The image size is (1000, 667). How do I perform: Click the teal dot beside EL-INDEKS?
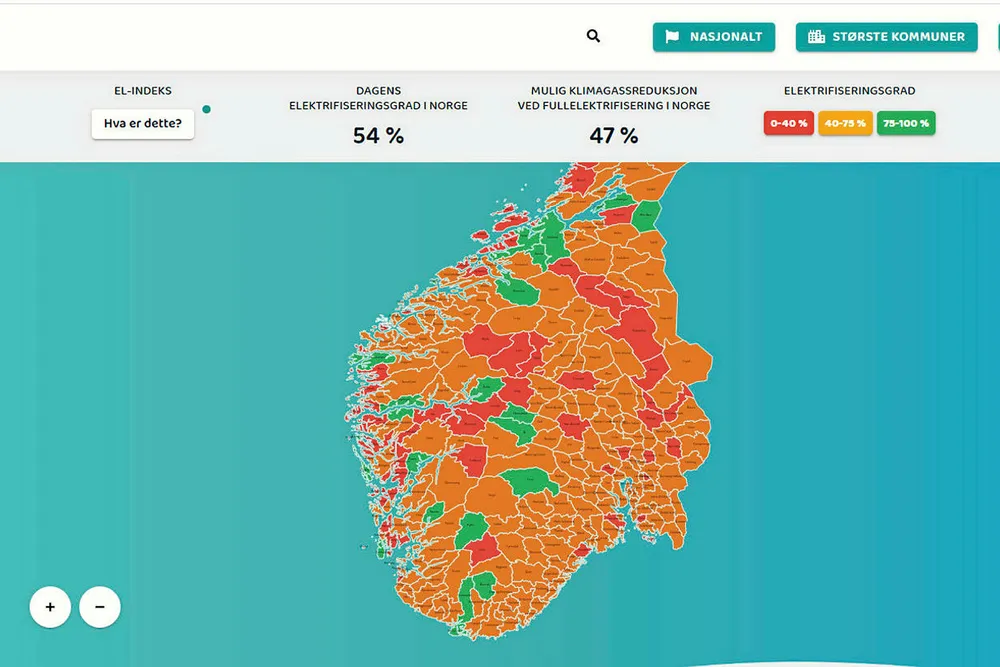point(206,109)
